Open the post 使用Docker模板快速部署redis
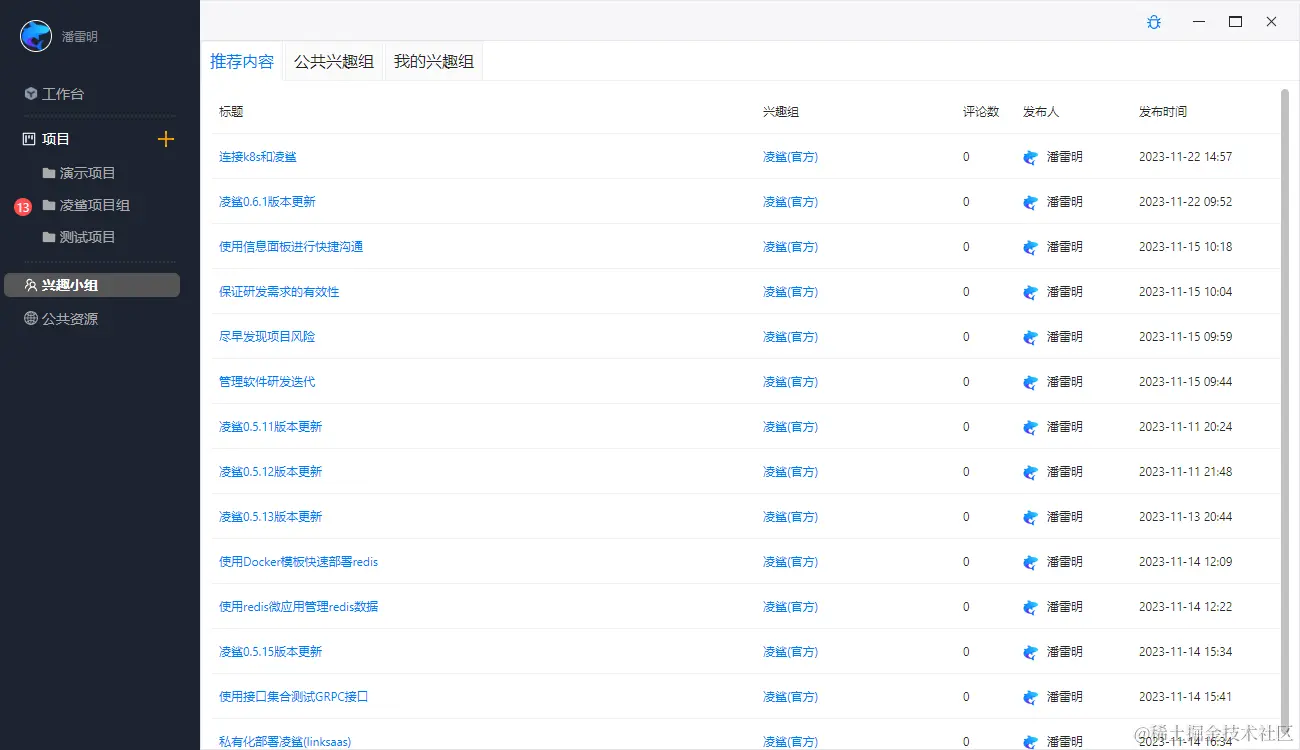The height and width of the screenshot is (750, 1300). click(x=299, y=562)
